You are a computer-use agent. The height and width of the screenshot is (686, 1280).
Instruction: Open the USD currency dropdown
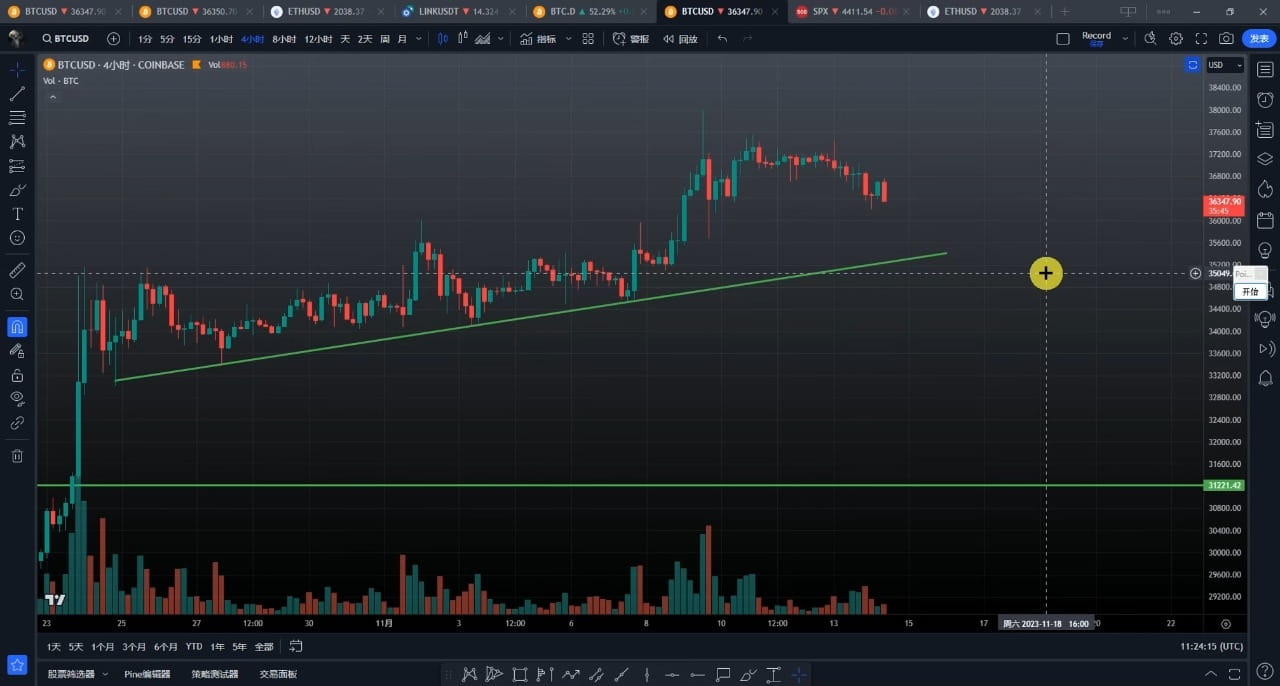pyautogui.click(x=1225, y=65)
